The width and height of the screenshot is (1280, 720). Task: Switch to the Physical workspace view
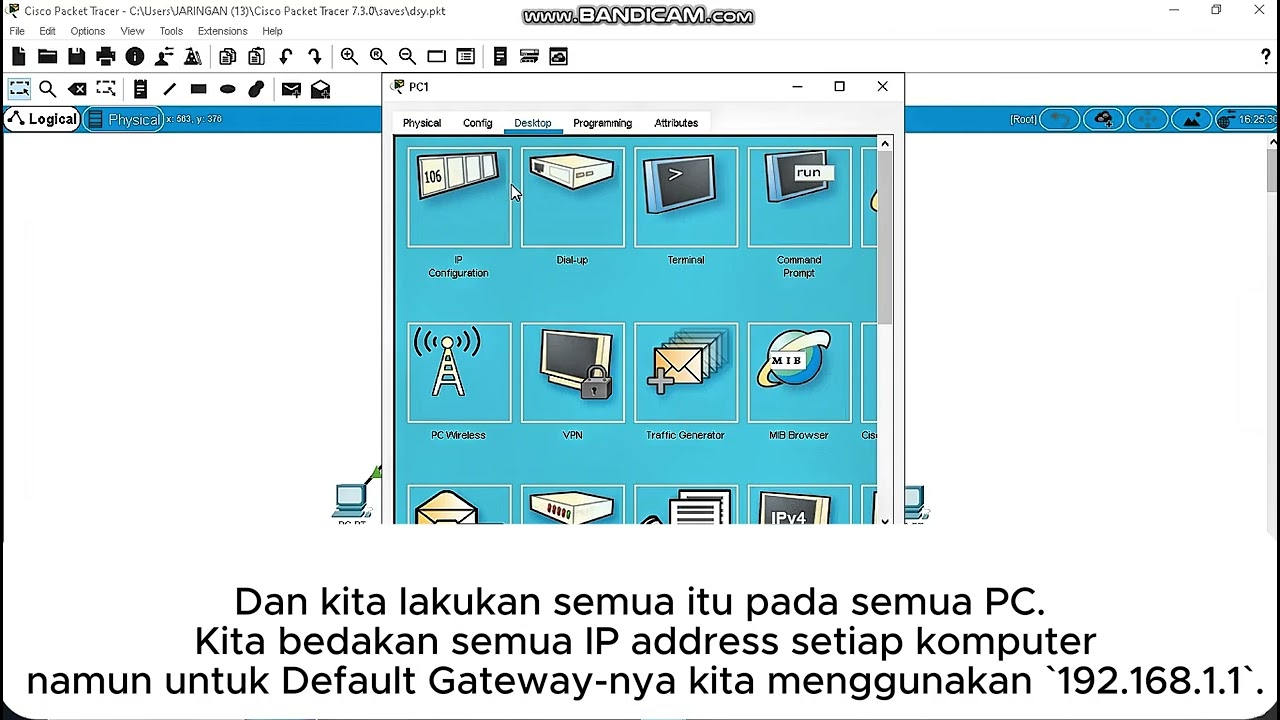[123, 119]
